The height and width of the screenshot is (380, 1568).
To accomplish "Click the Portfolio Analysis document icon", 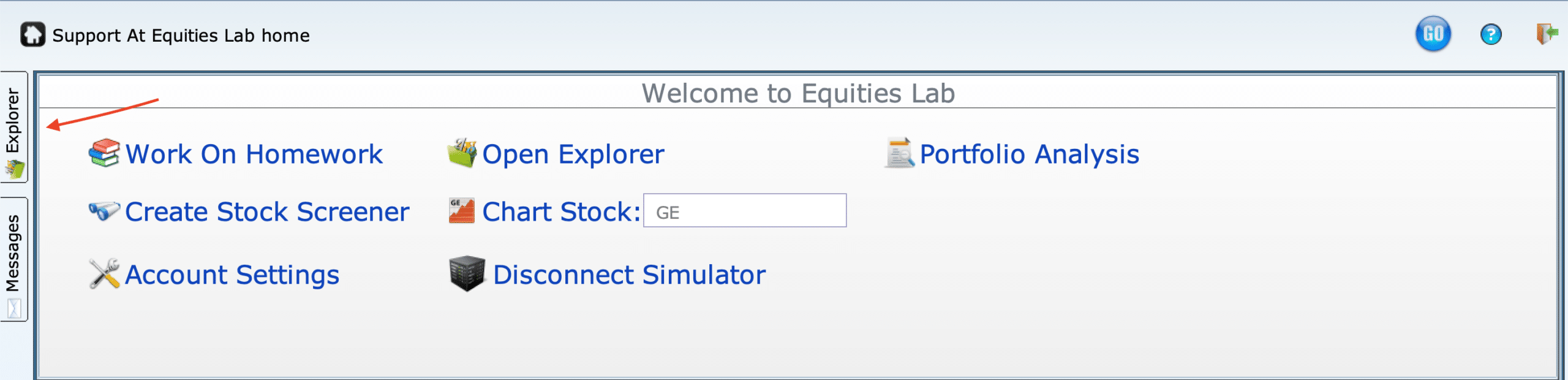I will [900, 153].
